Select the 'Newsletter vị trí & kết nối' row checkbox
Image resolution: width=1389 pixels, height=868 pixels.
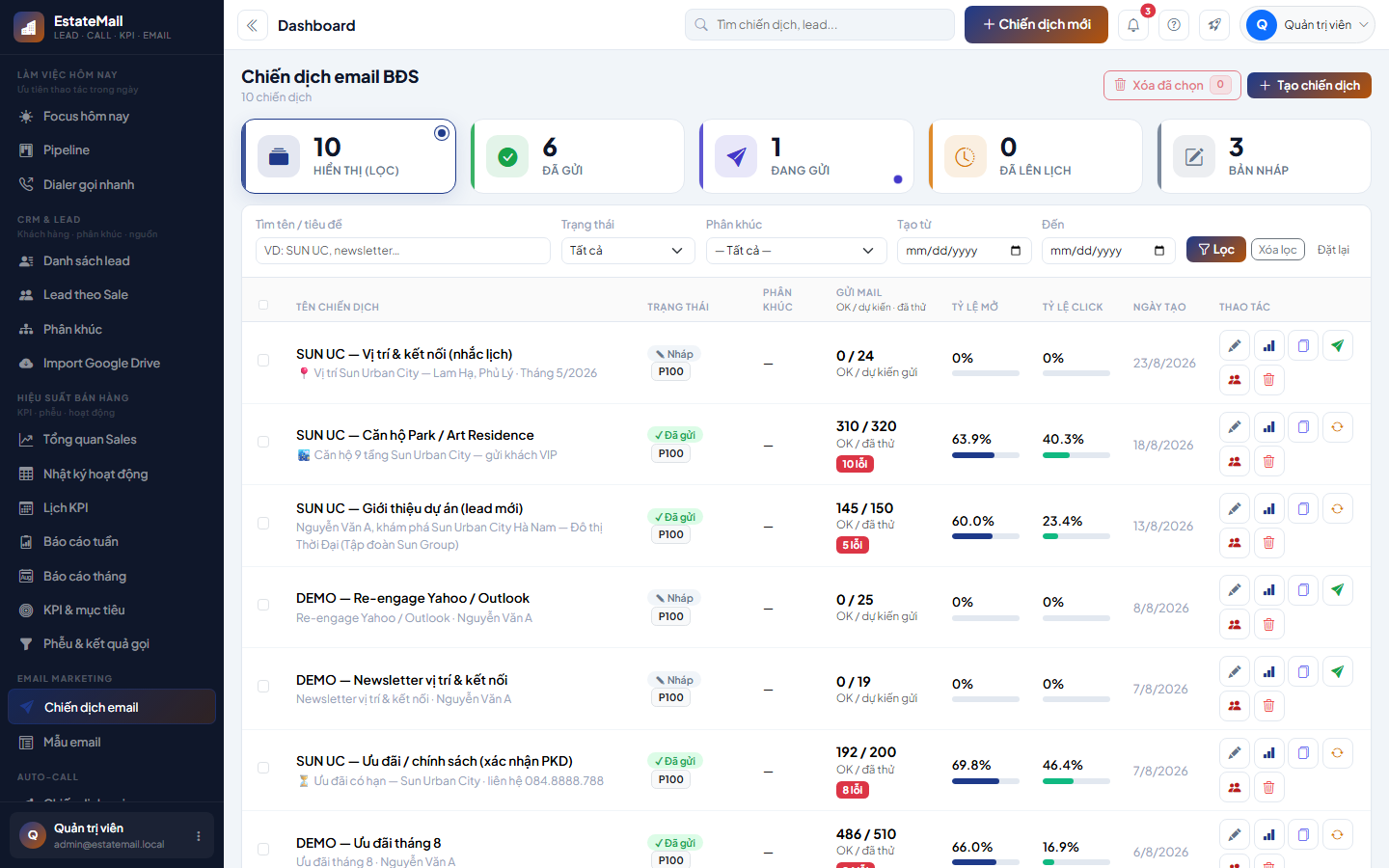point(263,686)
